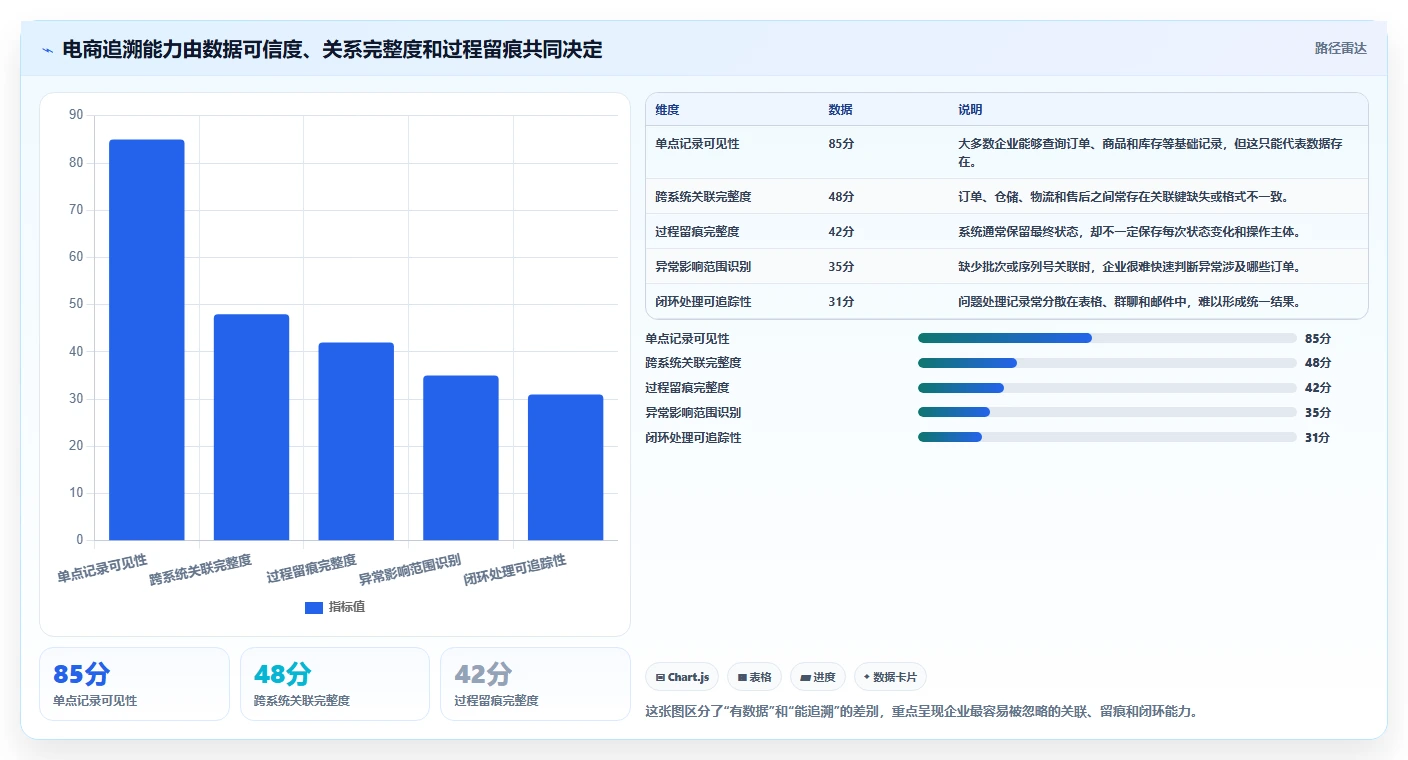
Task: Open the 85分 单点记录可见性 data card
Action: click(134, 684)
